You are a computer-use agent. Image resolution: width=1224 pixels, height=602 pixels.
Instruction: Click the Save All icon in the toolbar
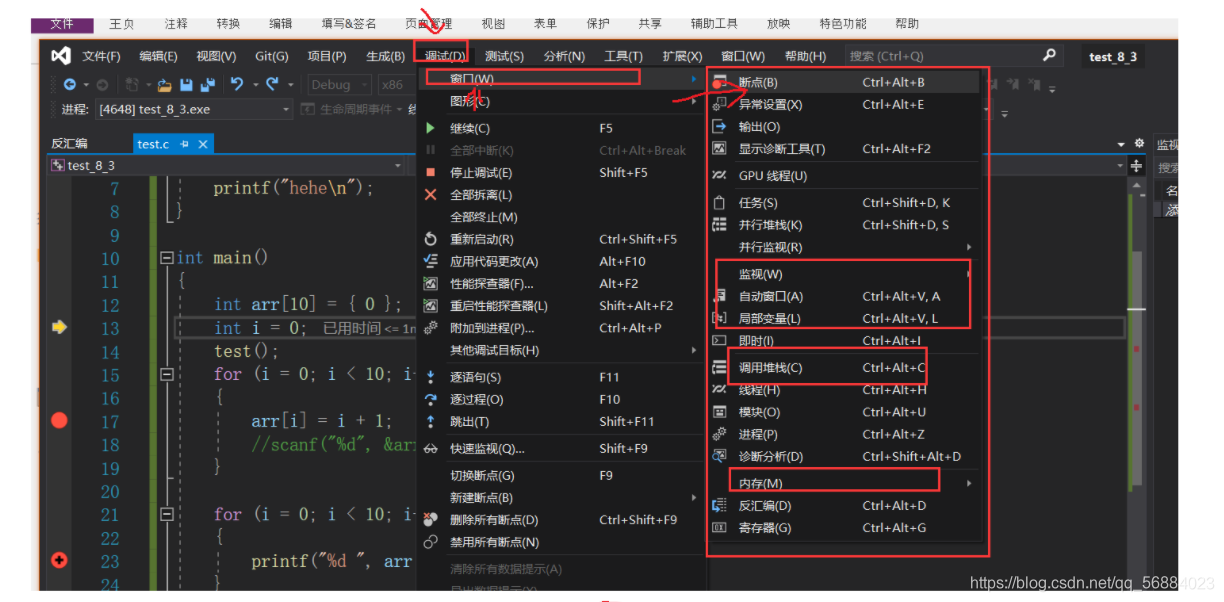click(x=209, y=84)
